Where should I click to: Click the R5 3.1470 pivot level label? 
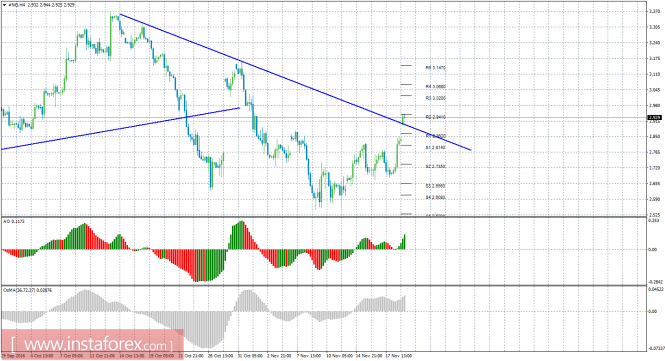436,67
